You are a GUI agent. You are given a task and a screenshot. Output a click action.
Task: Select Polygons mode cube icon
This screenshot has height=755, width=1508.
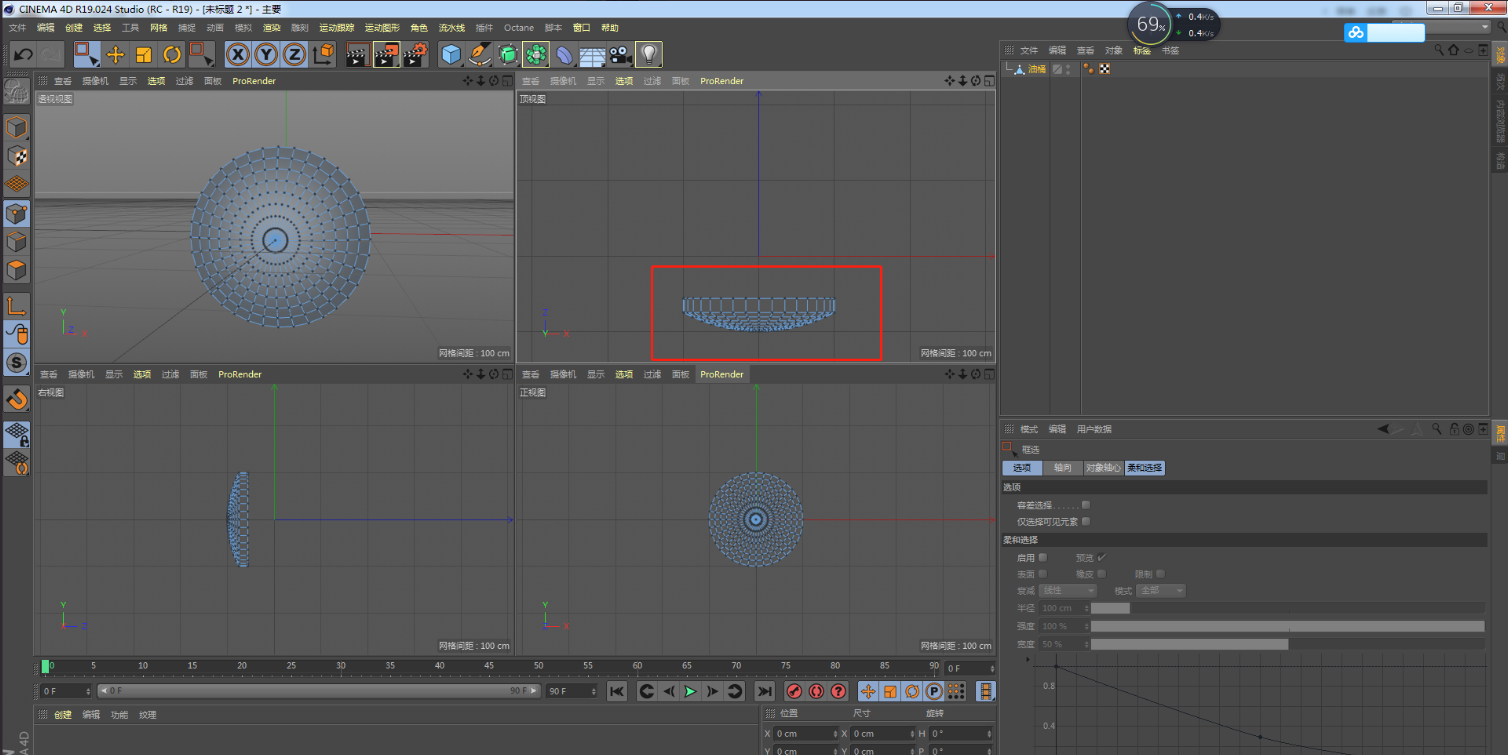click(17, 270)
